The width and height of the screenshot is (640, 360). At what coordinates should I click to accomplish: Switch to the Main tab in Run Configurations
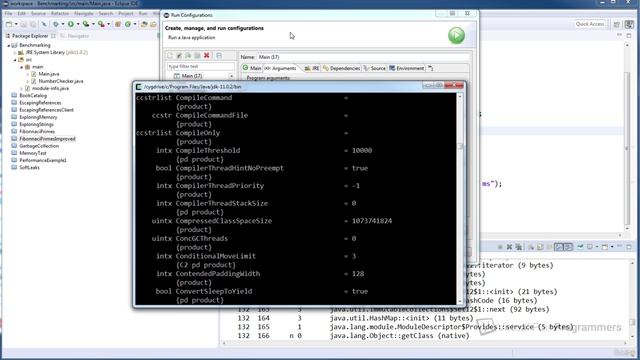coord(251,68)
